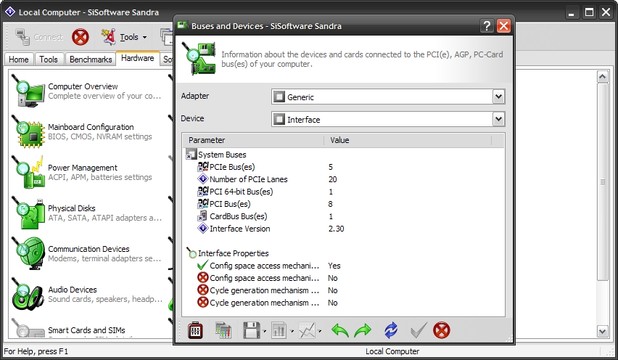Click the red cancel icon in dialog toolbar

(441, 330)
